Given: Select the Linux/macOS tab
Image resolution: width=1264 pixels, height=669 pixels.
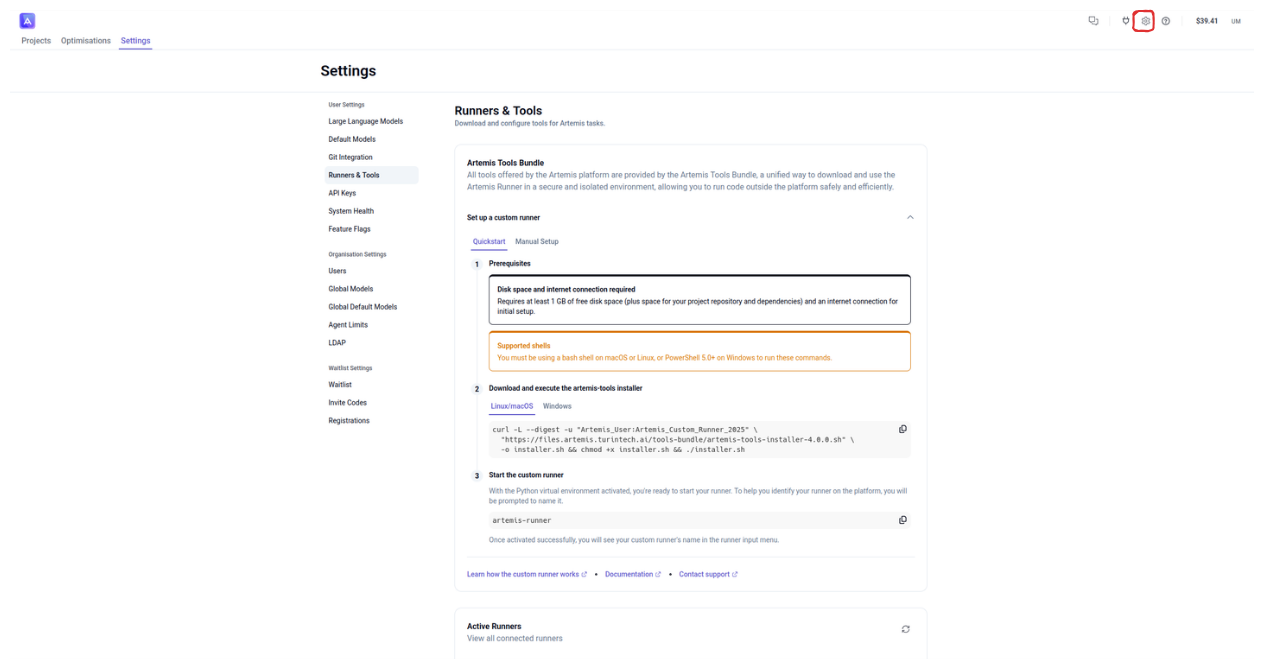Looking at the screenshot, I should [511, 406].
